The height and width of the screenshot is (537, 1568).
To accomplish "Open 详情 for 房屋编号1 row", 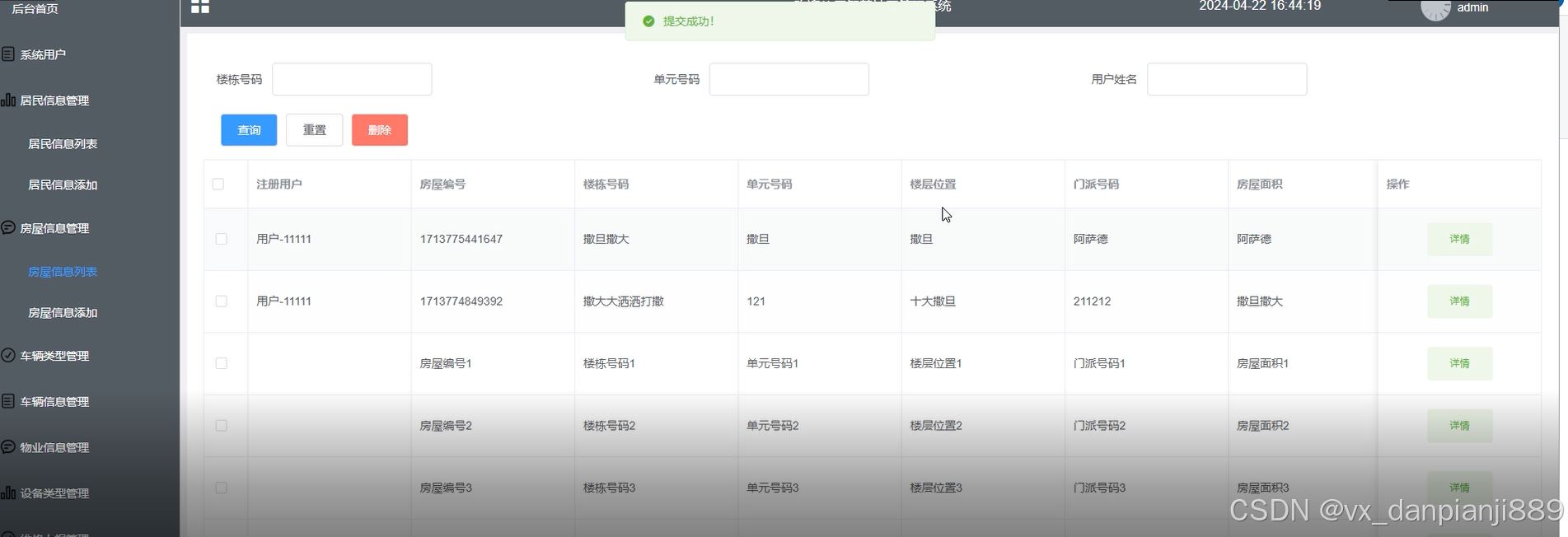I will point(1459,363).
